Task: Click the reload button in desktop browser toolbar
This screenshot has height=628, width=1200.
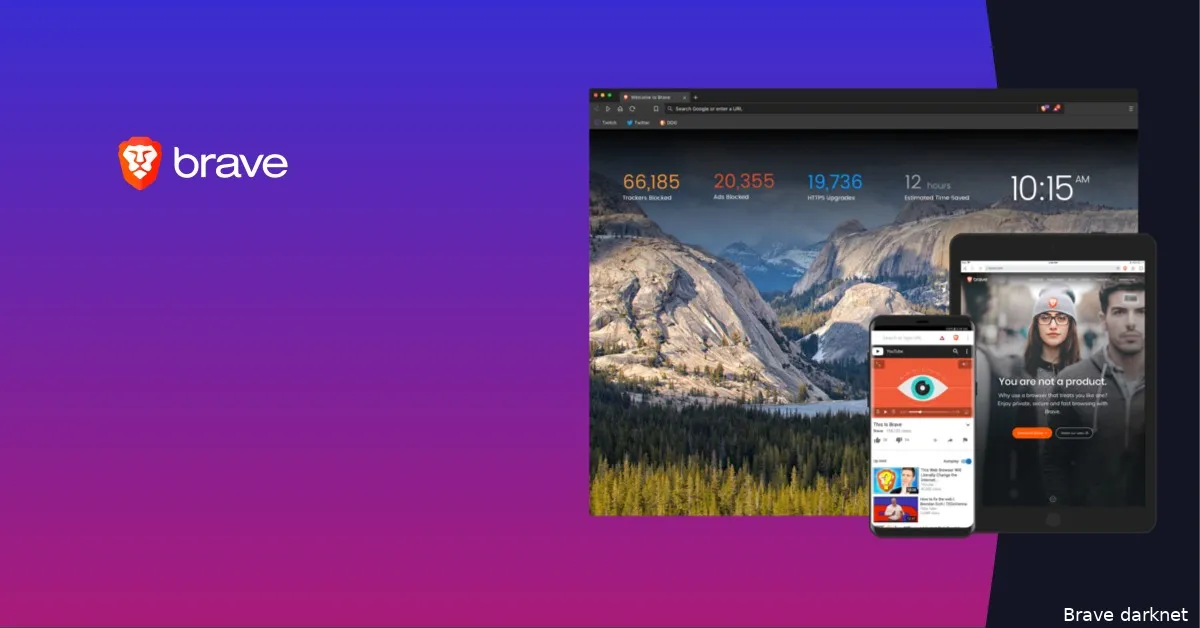Action: 632,108
